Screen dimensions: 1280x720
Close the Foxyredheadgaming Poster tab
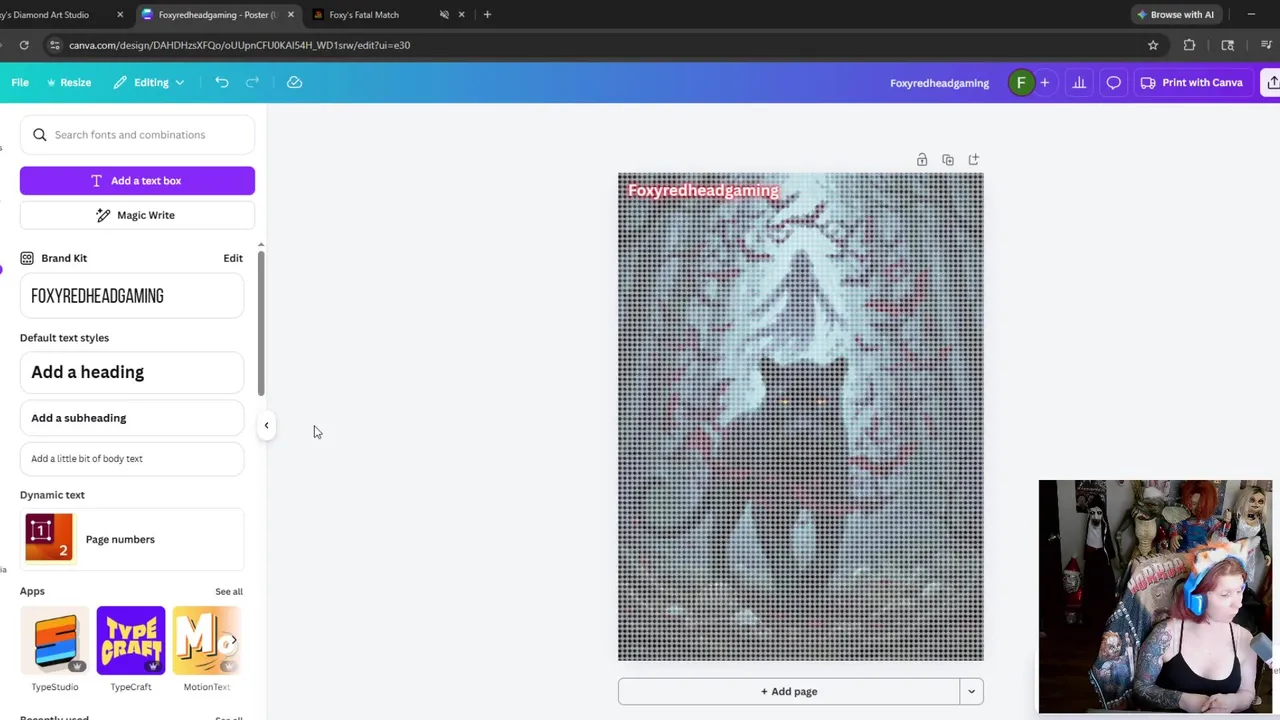pos(290,15)
